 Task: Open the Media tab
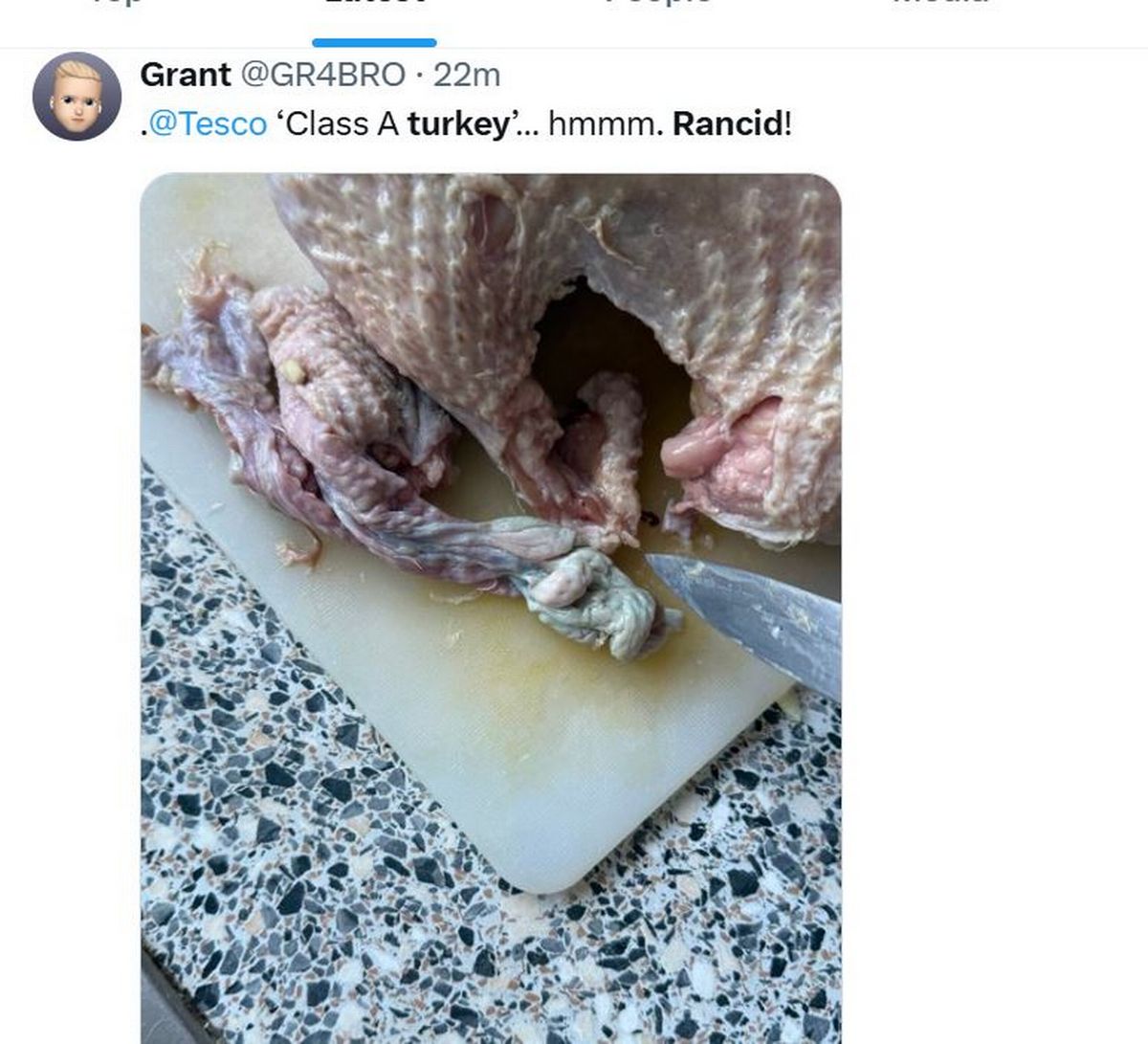tap(939, 5)
